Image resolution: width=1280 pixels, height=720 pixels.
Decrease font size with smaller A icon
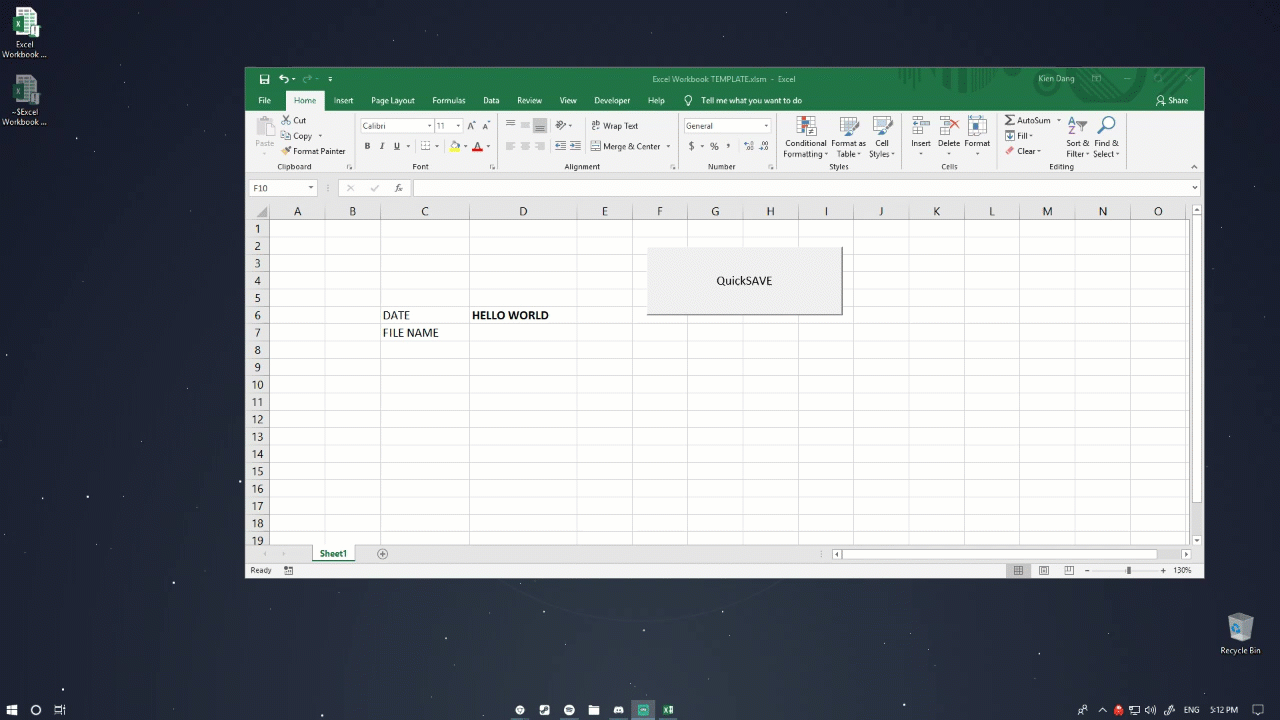tap(486, 126)
